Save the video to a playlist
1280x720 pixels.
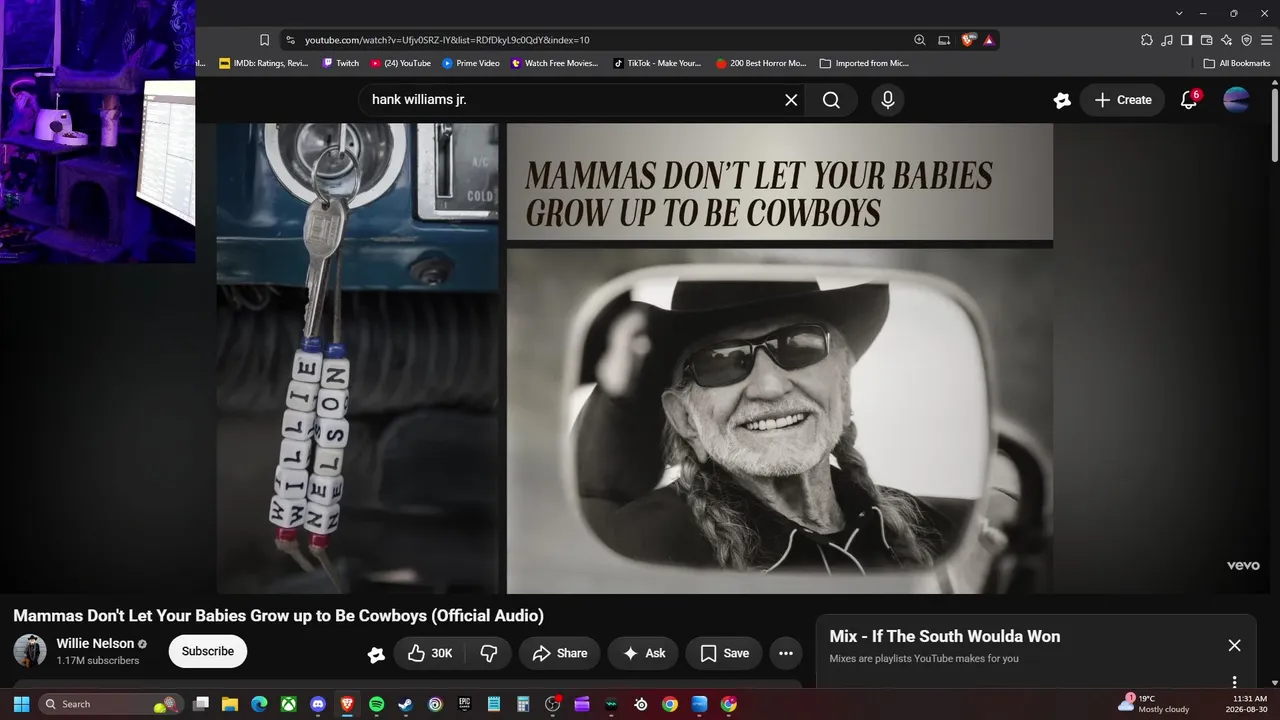pyautogui.click(x=724, y=653)
